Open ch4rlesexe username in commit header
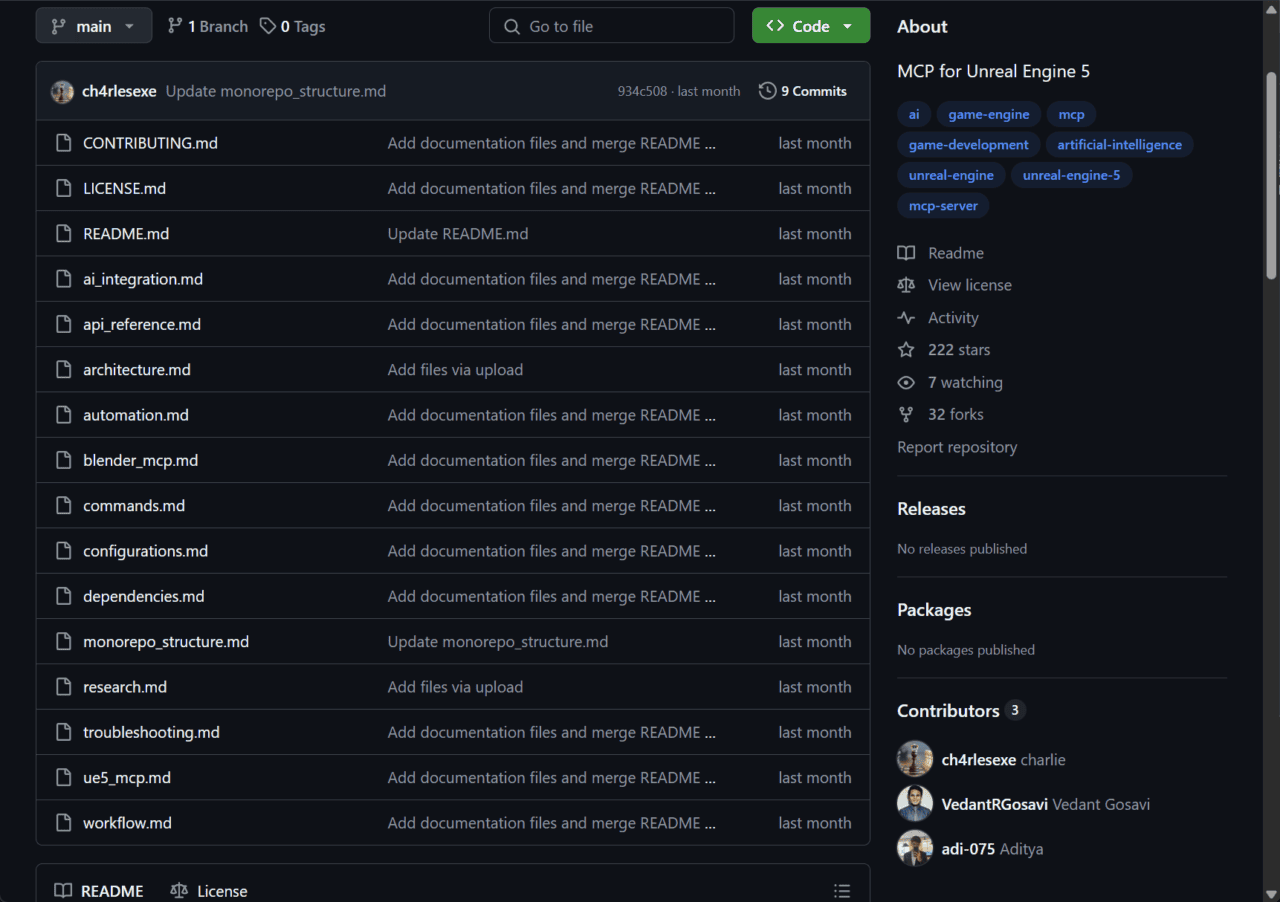 pyautogui.click(x=119, y=91)
